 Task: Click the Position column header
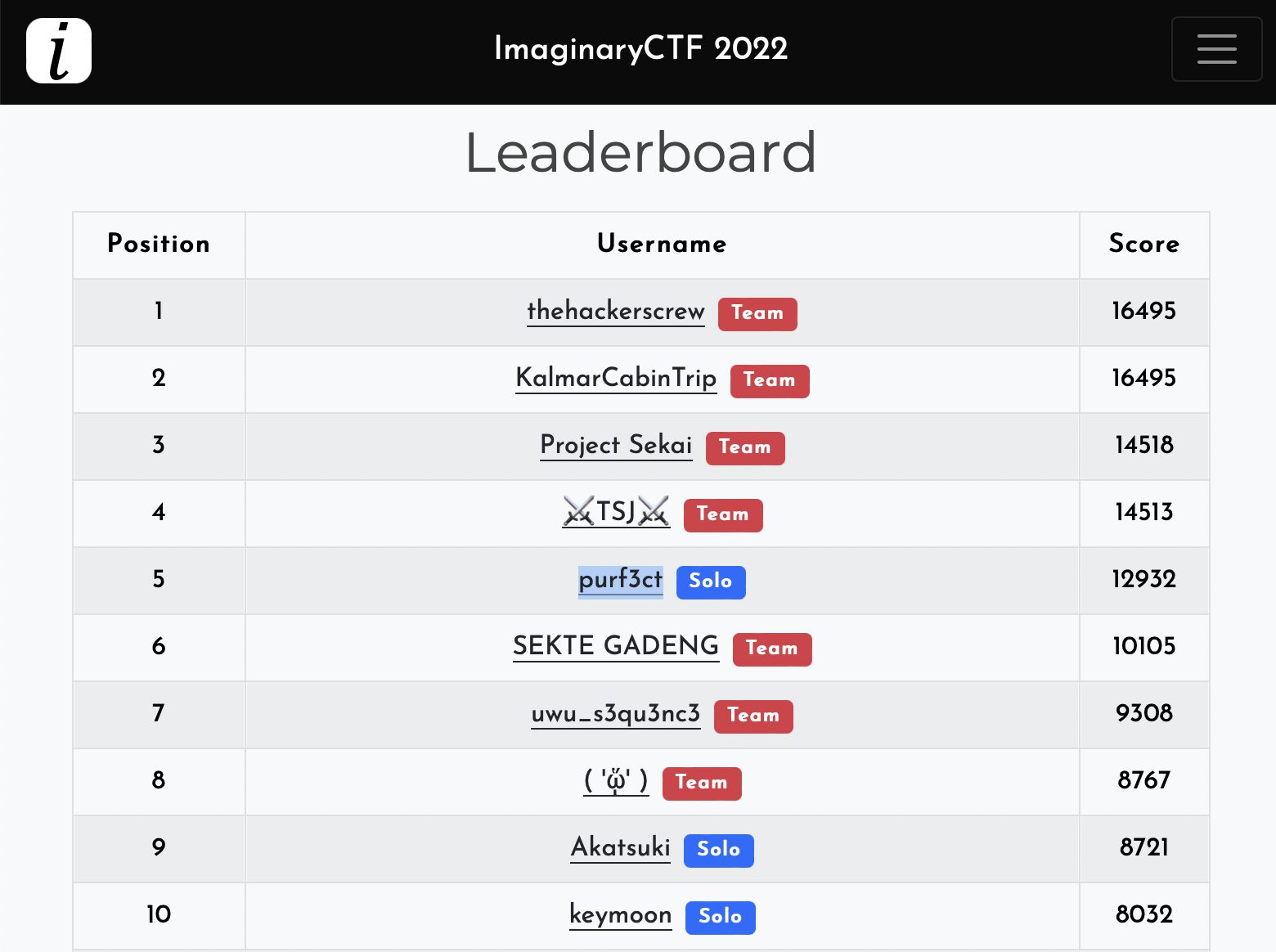pyautogui.click(x=159, y=244)
